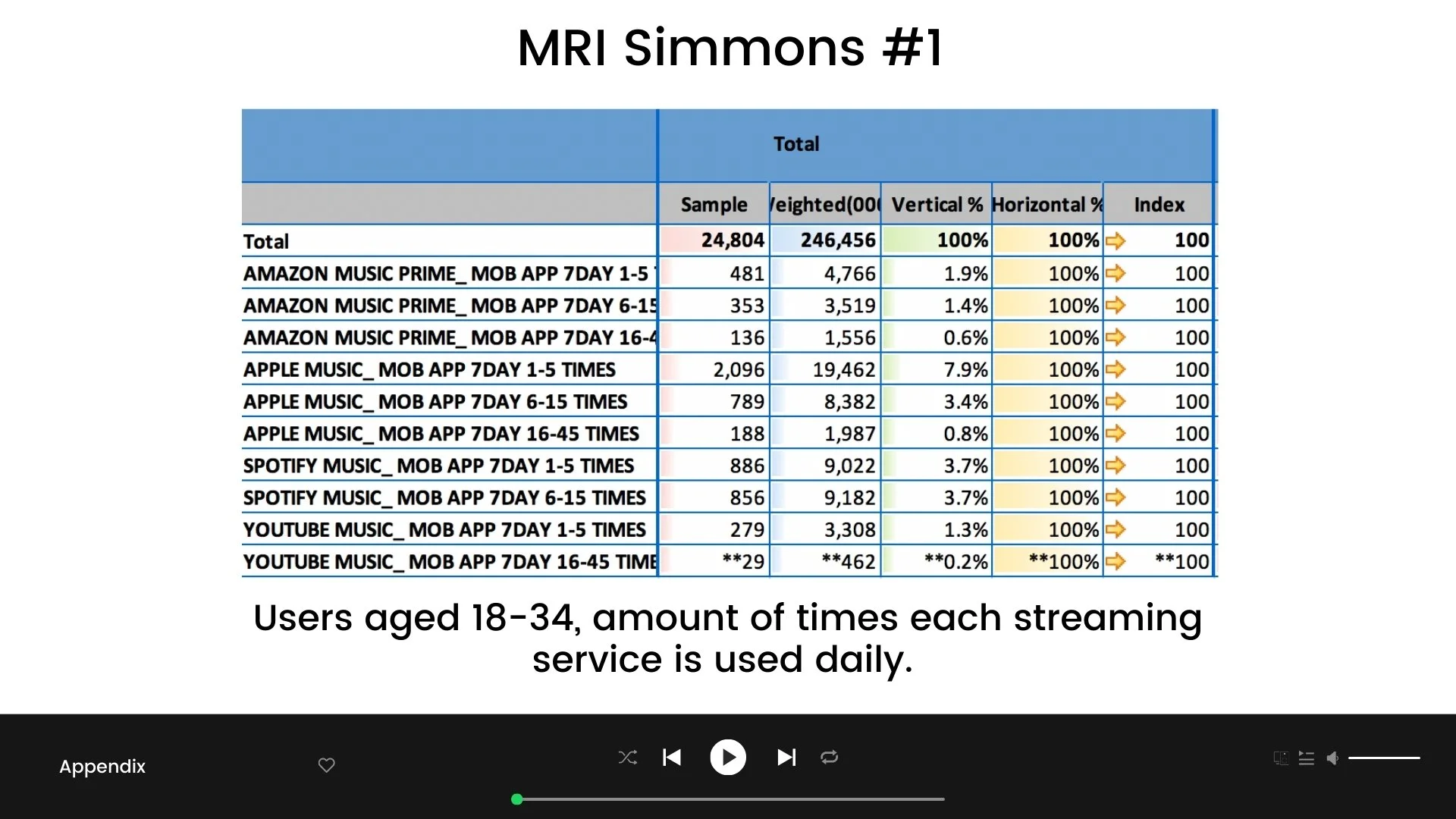Adjust the white volume slider
This screenshot has height=819, width=1456.
click(x=1384, y=758)
